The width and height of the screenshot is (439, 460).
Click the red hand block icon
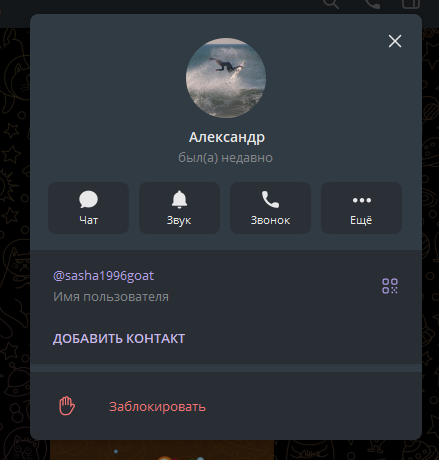(67, 406)
